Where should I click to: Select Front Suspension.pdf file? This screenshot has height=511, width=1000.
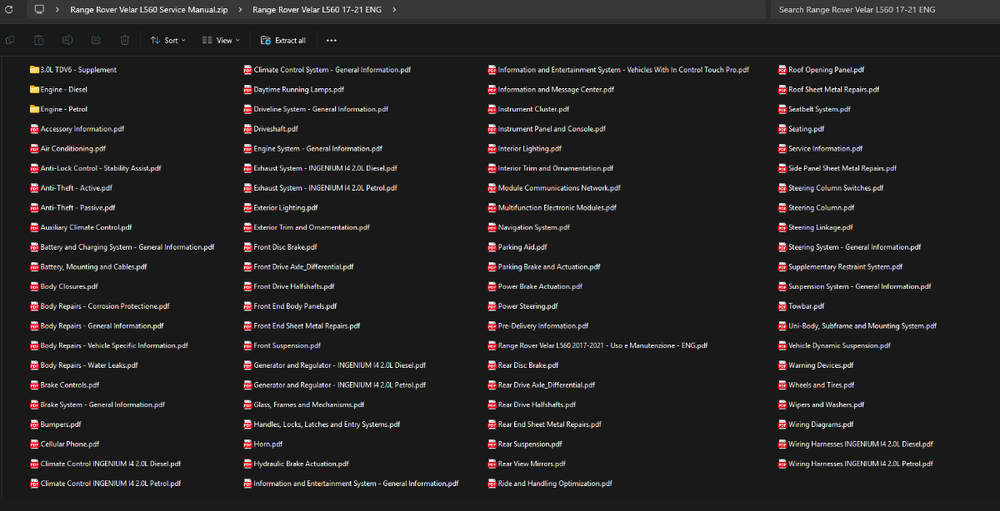click(287, 345)
